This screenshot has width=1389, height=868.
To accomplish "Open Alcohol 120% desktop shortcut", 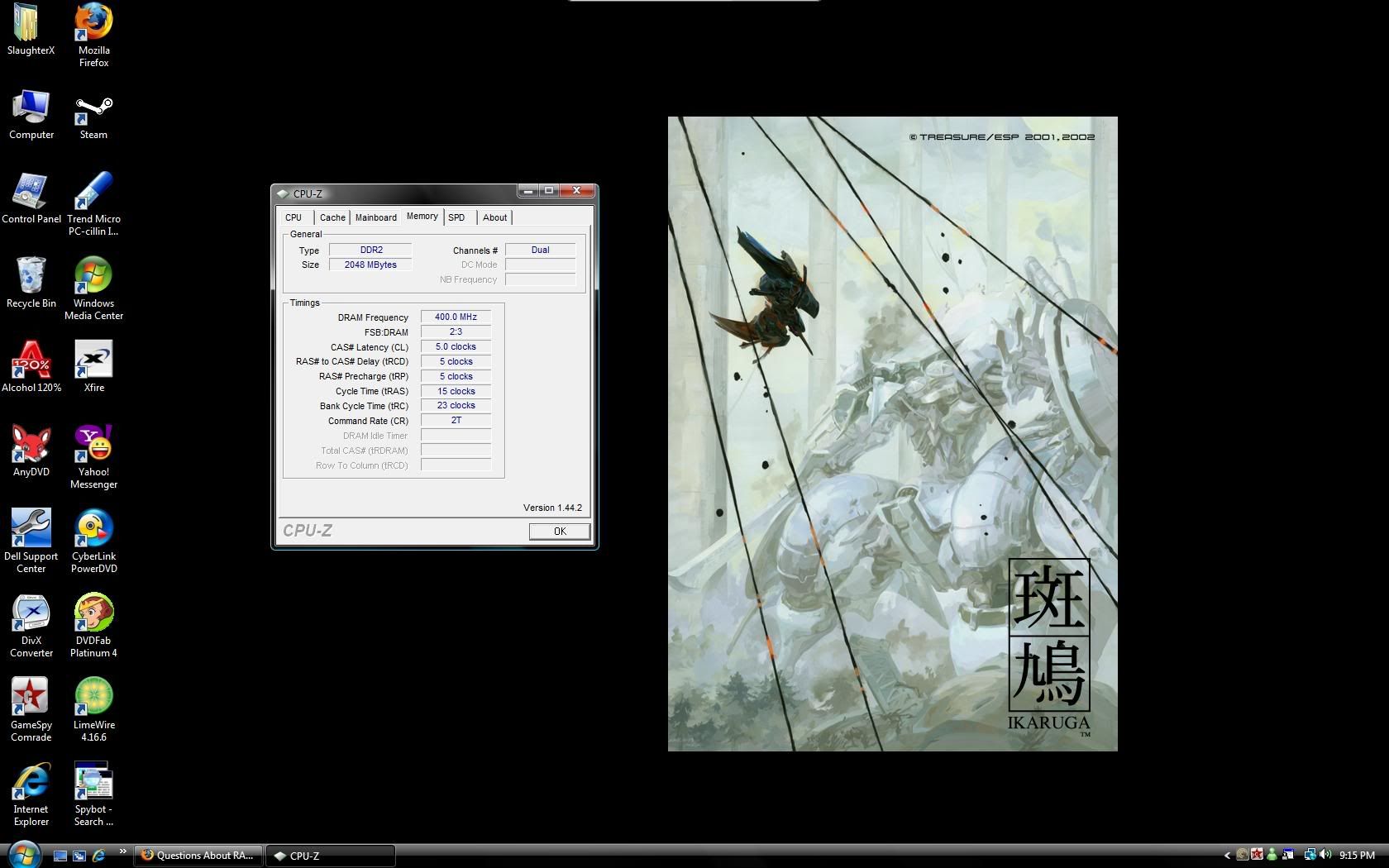I will tap(31, 367).
